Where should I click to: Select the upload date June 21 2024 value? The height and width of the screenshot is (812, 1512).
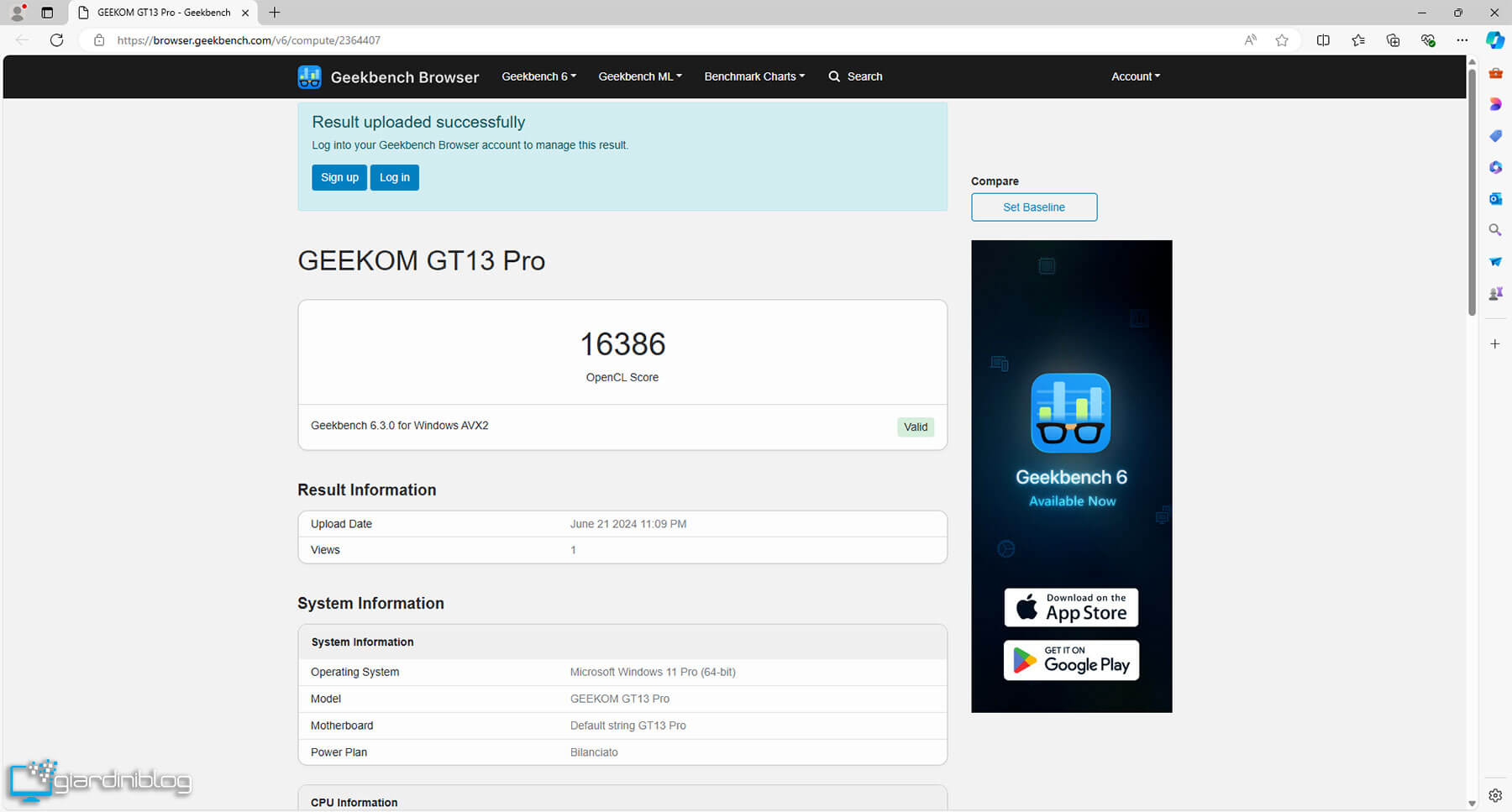pyautogui.click(x=628, y=524)
